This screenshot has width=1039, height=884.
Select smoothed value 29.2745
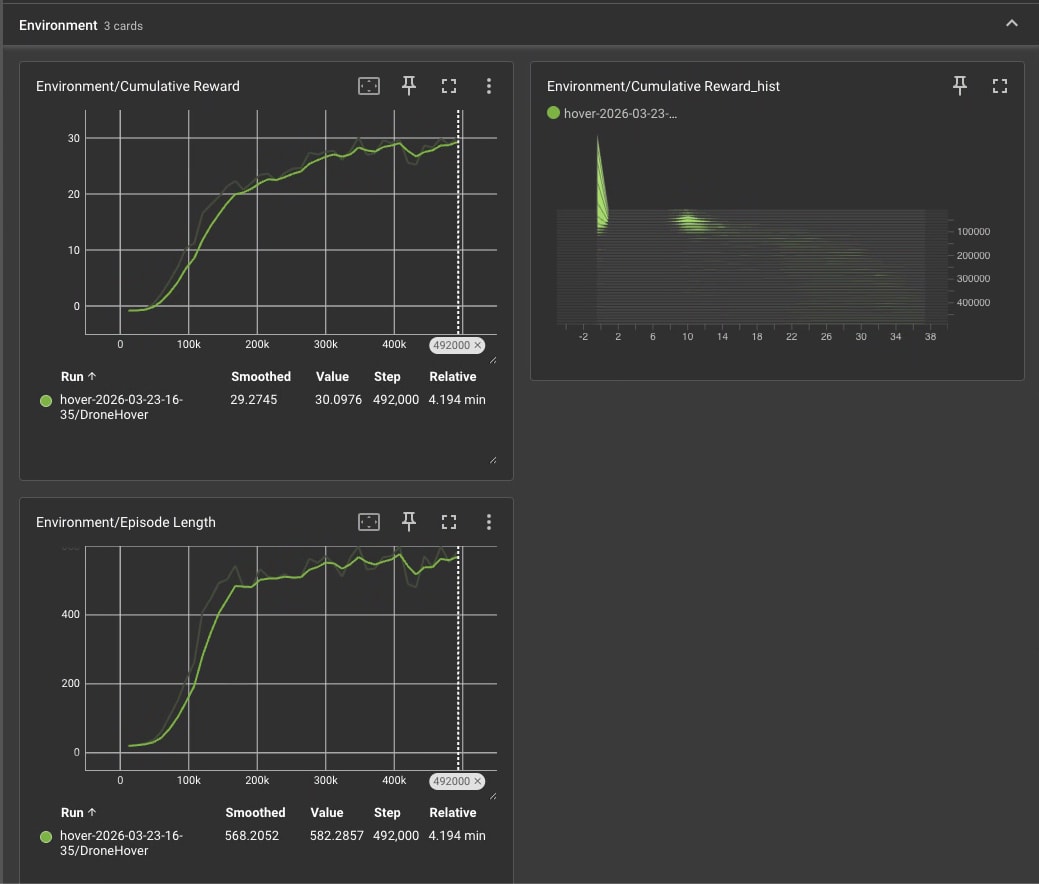pos(254,400)
